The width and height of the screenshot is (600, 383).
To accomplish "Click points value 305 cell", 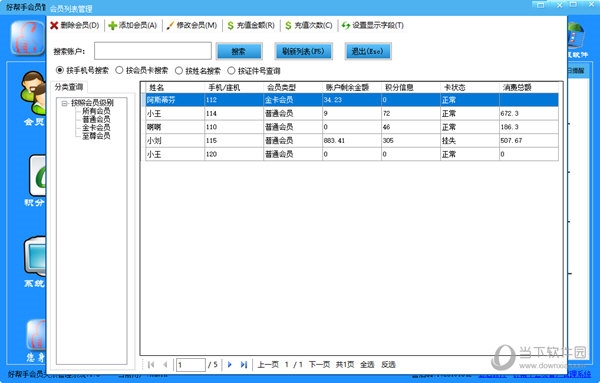I will [411, 140].
